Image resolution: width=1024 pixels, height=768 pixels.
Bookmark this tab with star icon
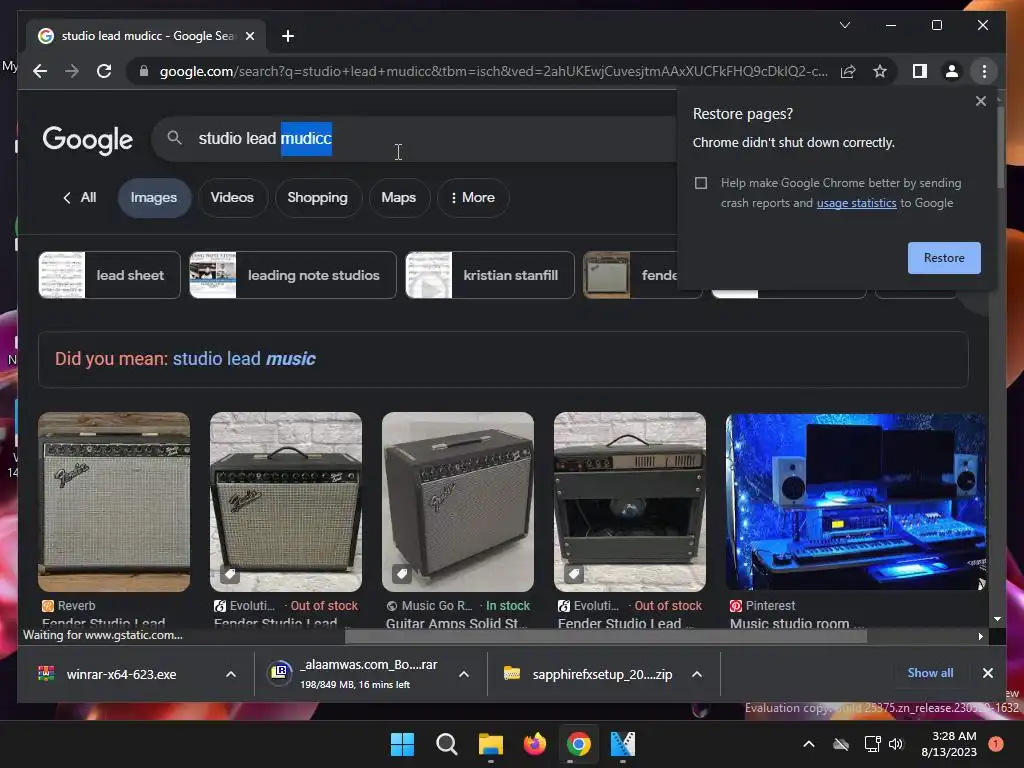[880, 71]
